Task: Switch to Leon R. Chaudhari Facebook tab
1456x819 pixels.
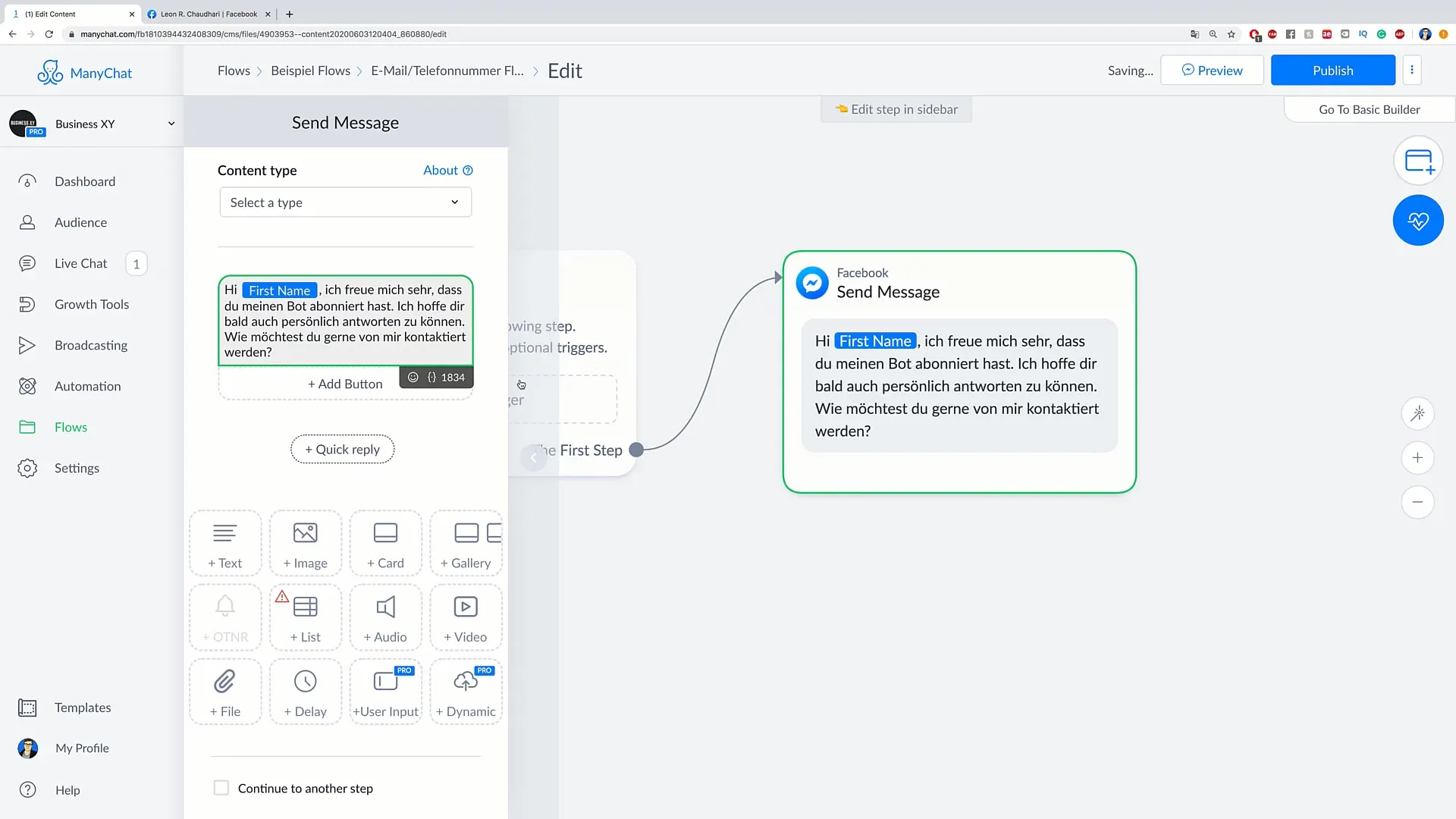Action: pyautogui.click(x=209, y=14)
